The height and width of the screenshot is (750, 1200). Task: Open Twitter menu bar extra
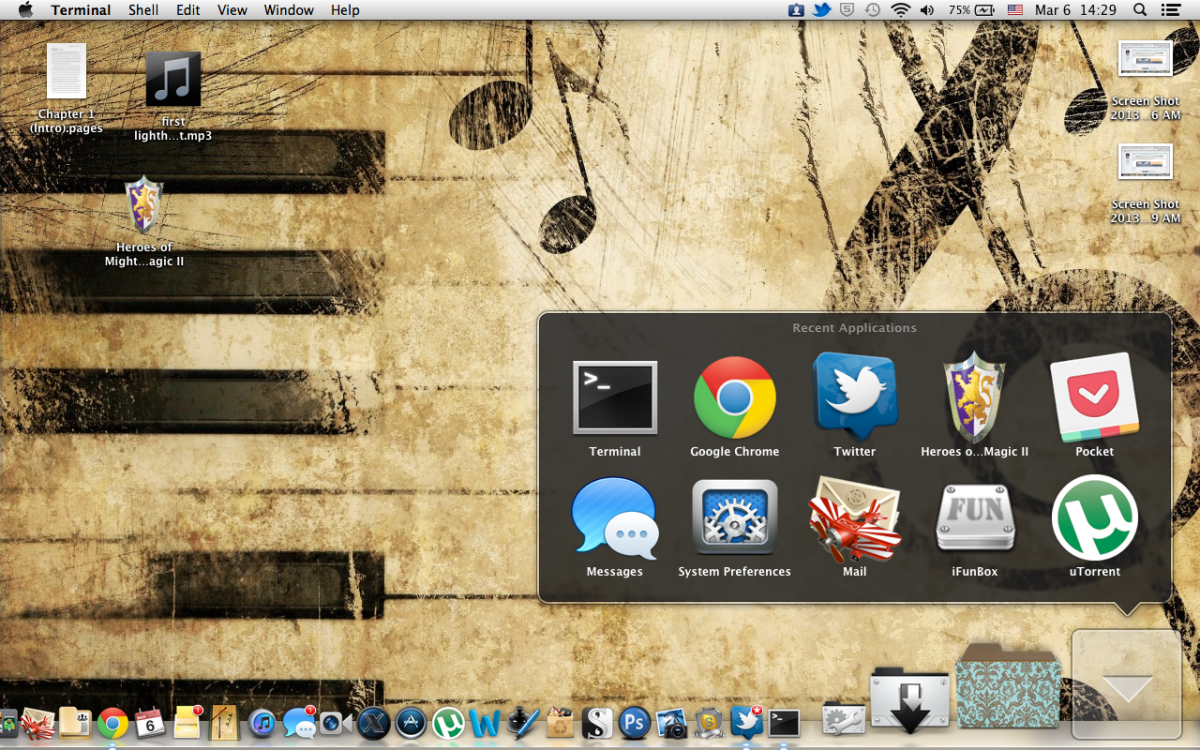pyautogui.click(x=822, y=10)
